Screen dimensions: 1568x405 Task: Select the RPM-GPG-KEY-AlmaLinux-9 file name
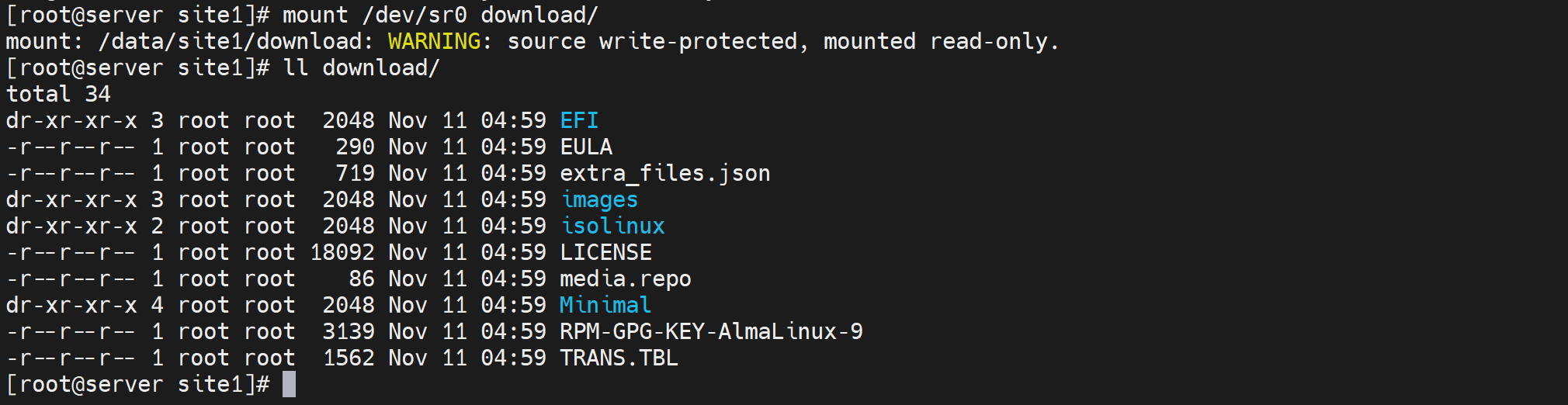pyautogui.click(x=711, y=332)
